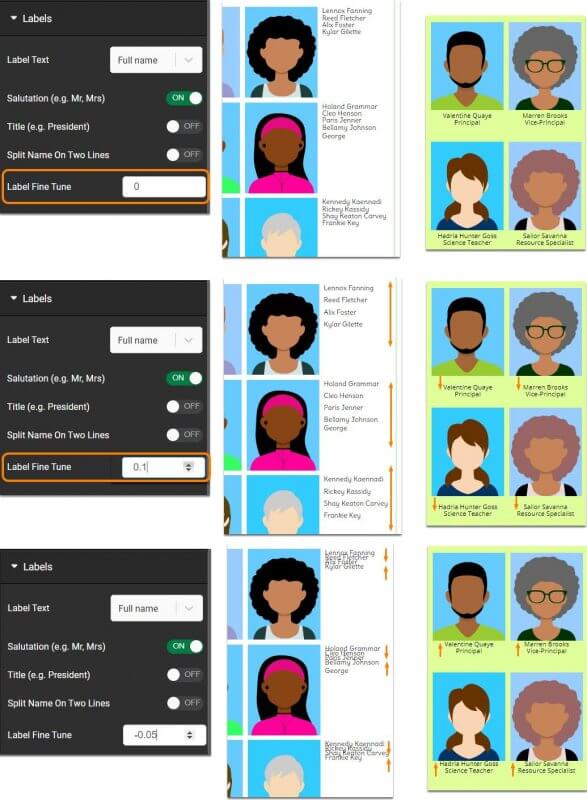Enable Split Name On Two Lines in Fine Tune 0 panel
The image size is (587, 800).
coord(184,155)
